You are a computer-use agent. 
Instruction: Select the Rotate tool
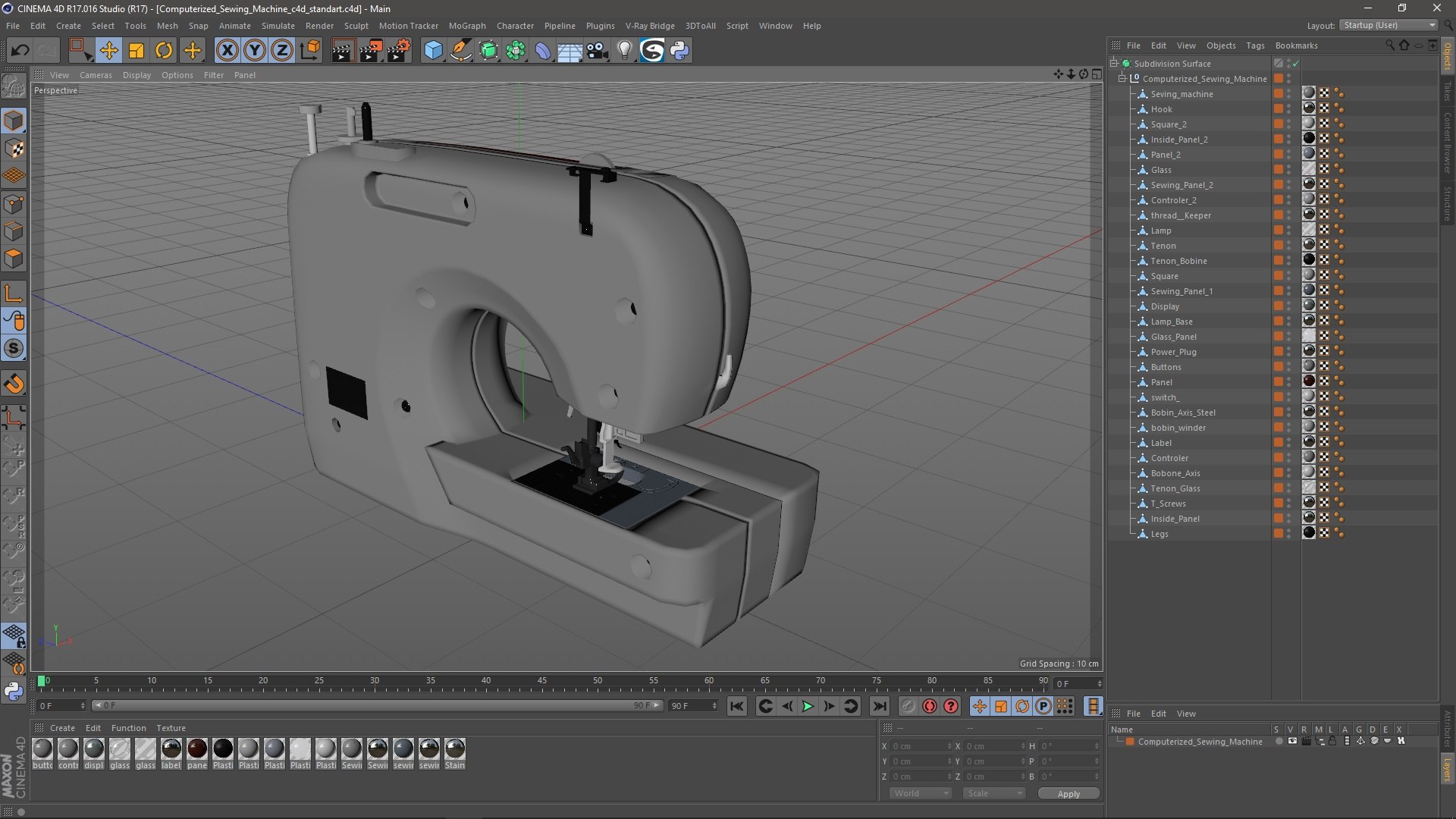[x=164, y=51]
